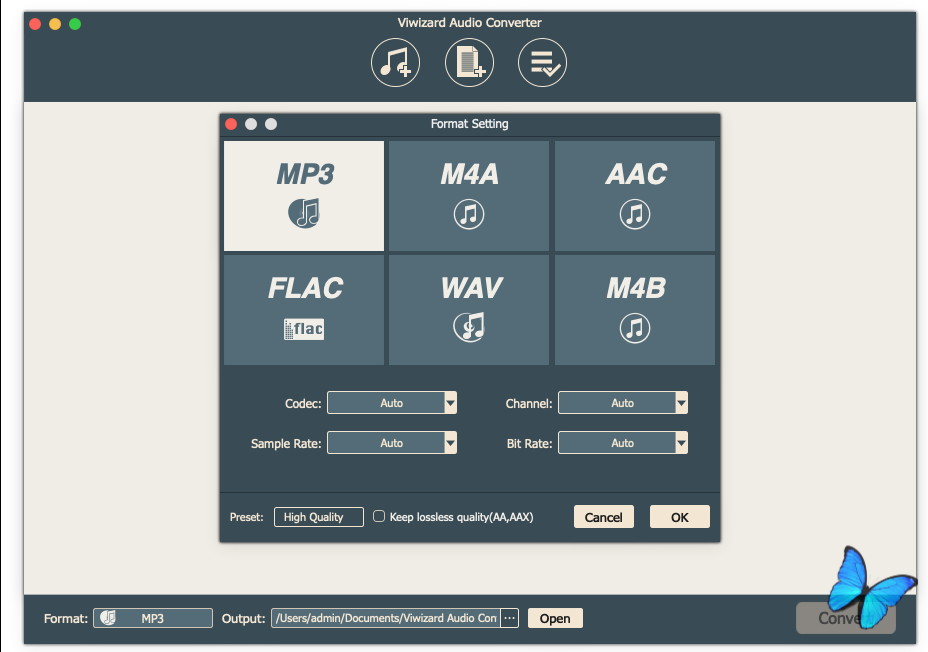Screen dimensions: 928x652
Task: Select the M4B format tile
Action: coord(635,310)
